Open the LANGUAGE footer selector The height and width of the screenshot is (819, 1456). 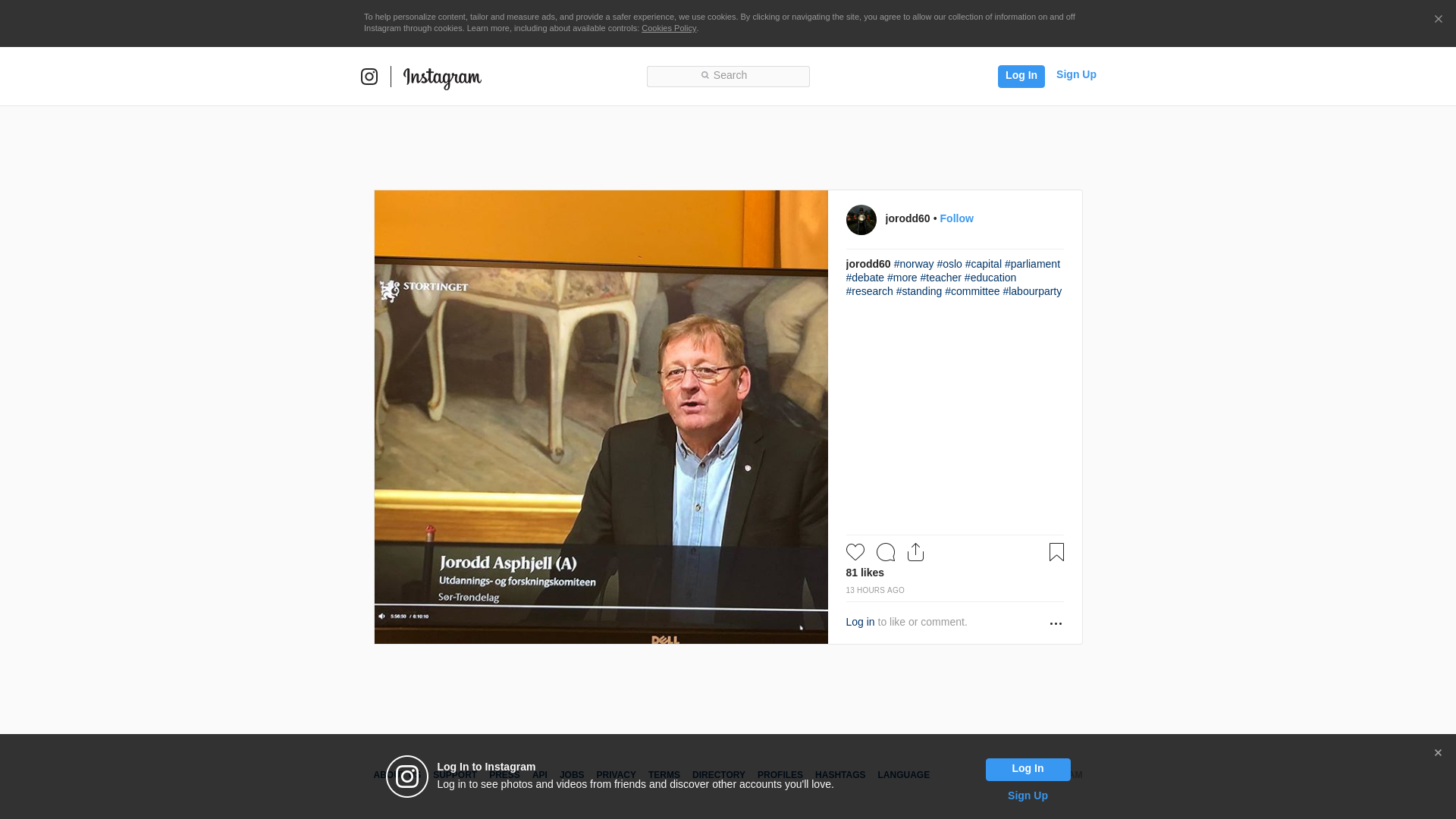click(903, 775)
